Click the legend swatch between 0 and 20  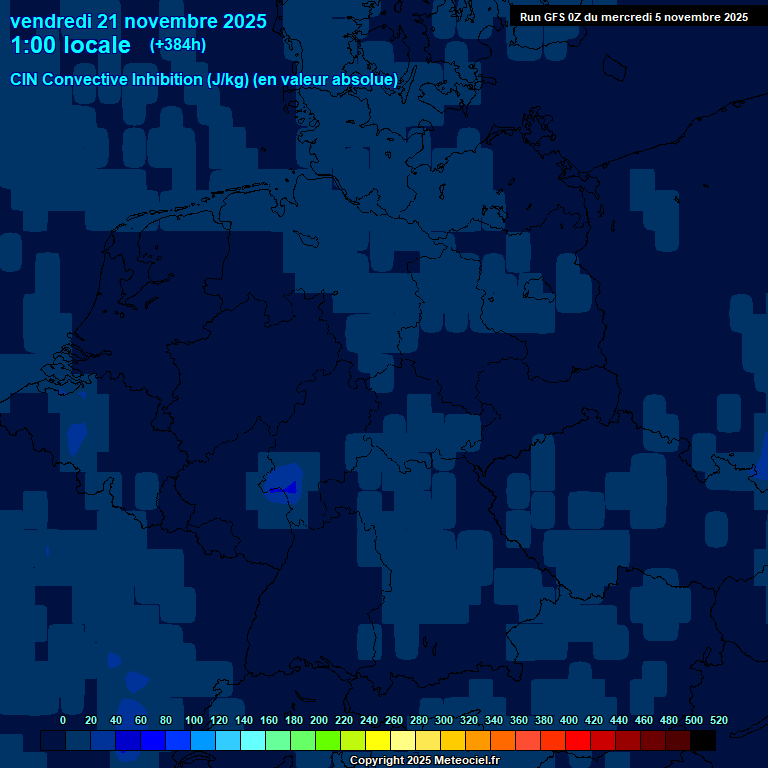78,740
